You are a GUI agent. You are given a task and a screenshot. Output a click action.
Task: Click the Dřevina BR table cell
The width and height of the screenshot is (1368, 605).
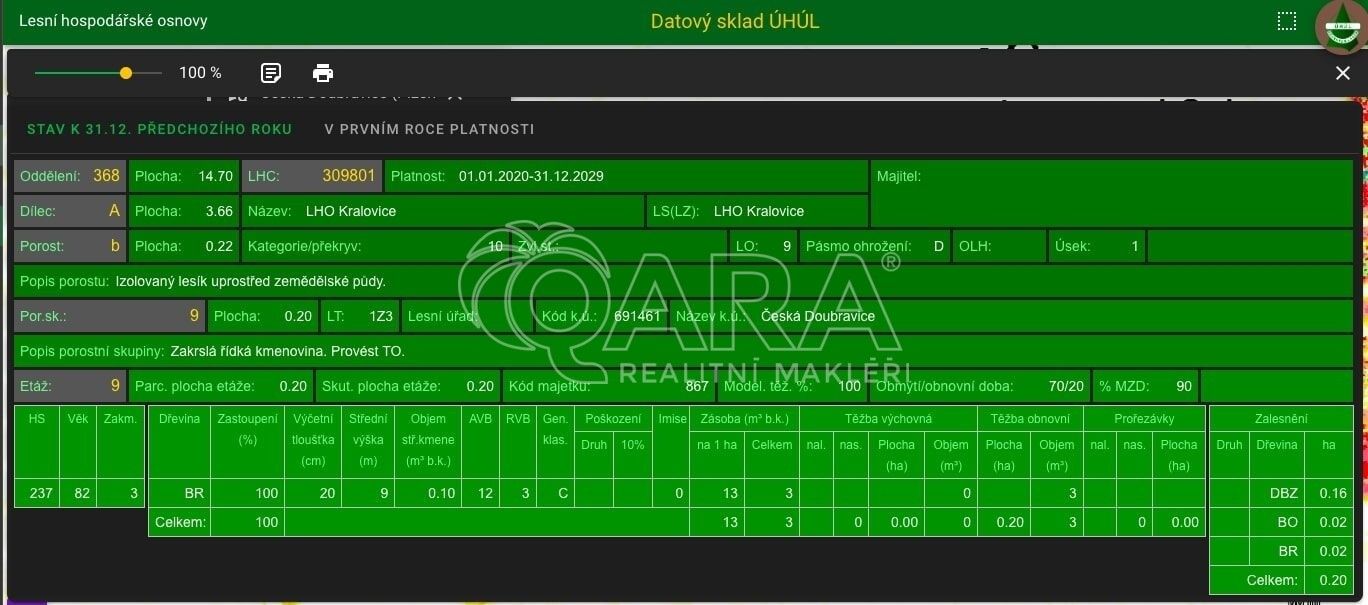tap(179, 493)
